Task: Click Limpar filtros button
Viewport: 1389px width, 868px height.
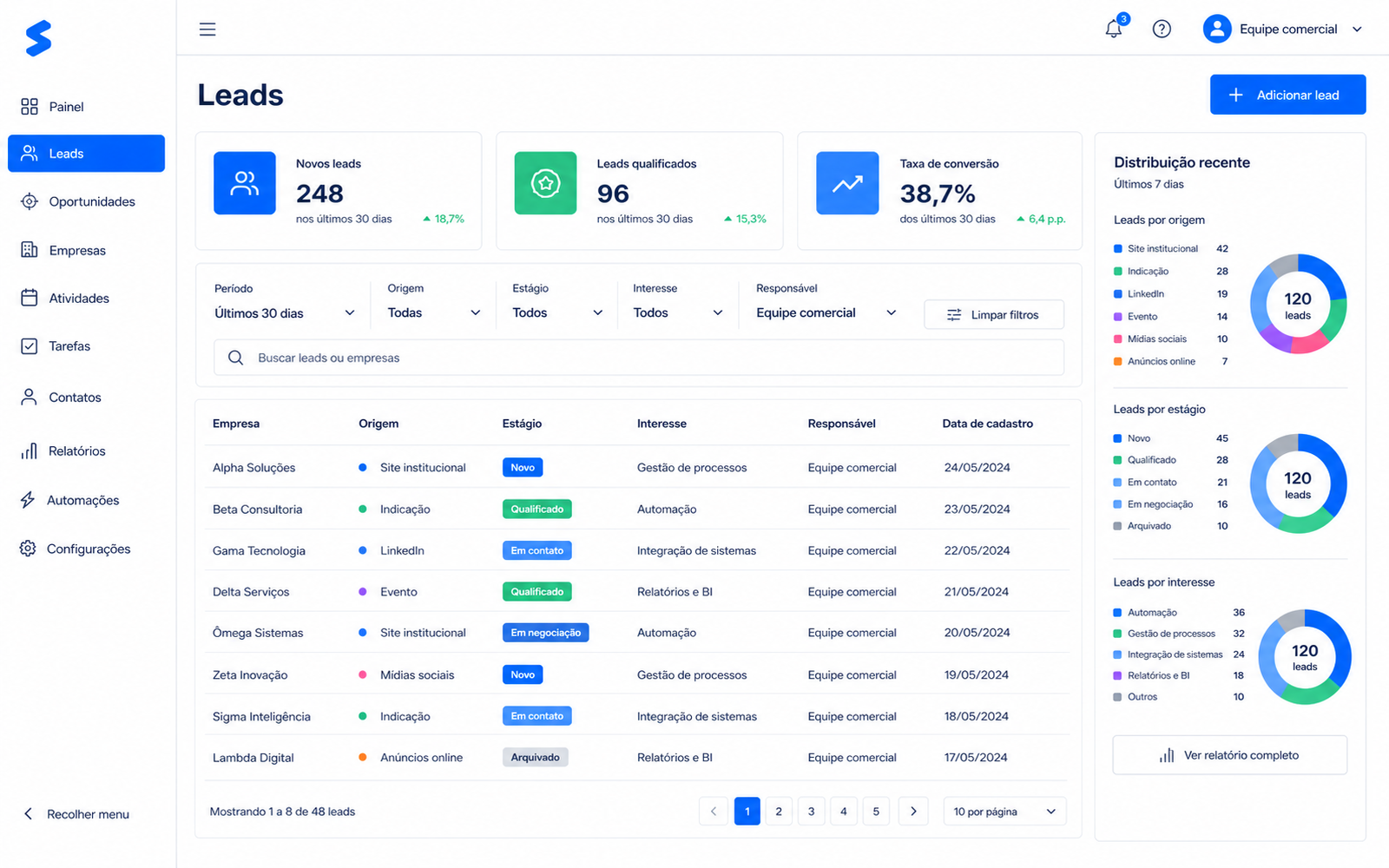Action: point(994,315)
